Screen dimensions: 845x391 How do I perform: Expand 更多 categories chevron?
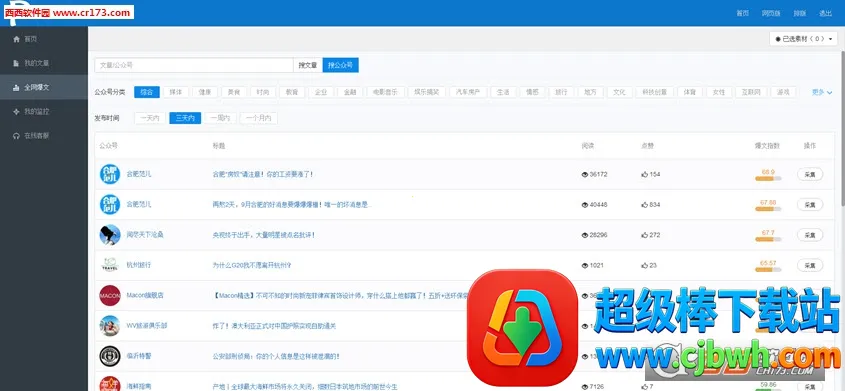tap(822, 92)
